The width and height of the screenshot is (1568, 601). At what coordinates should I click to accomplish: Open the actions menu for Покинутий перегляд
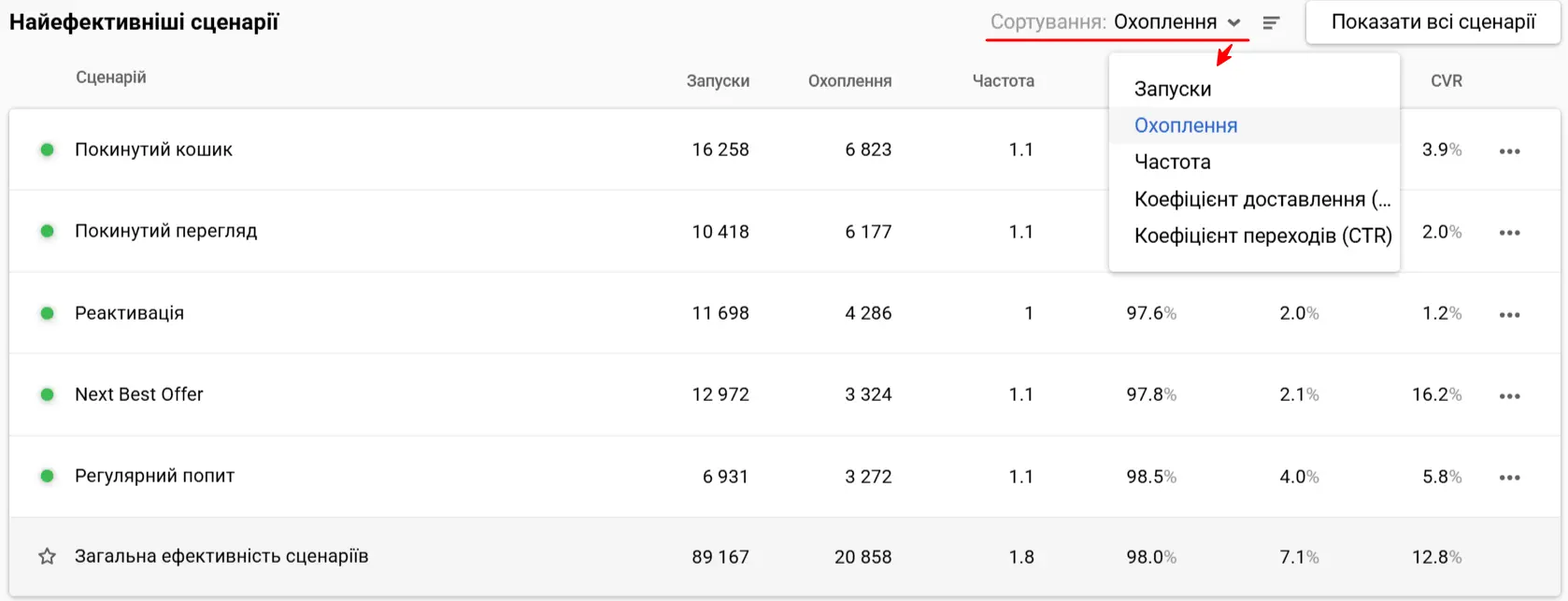pyautogui.click(x=1510, y=231)
